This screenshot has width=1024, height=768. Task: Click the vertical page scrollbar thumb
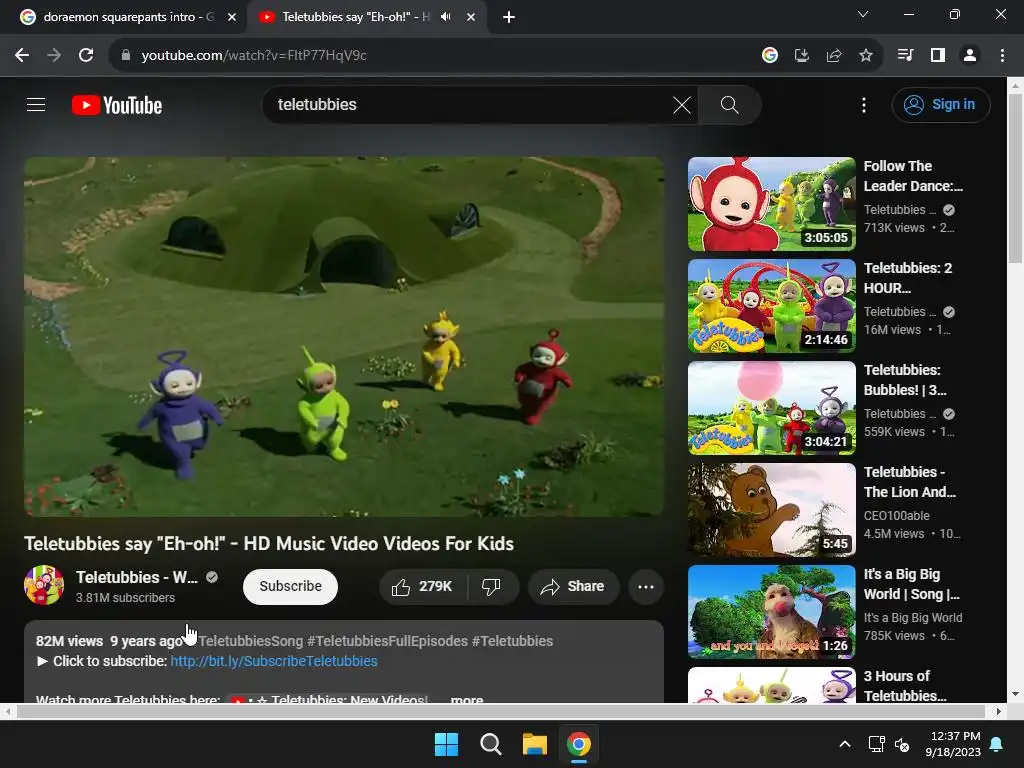(1015, 178)
